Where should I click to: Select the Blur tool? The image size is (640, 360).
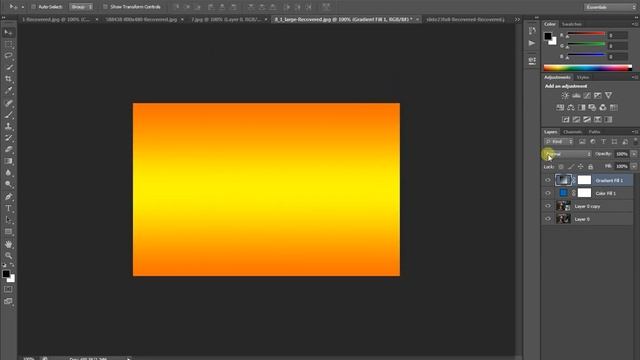[9, 173]
